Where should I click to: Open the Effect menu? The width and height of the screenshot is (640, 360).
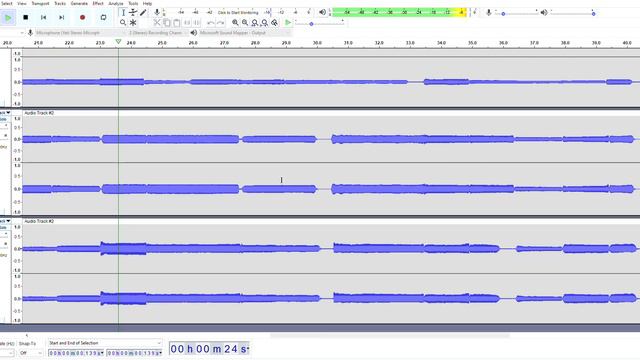coord(98,3)
